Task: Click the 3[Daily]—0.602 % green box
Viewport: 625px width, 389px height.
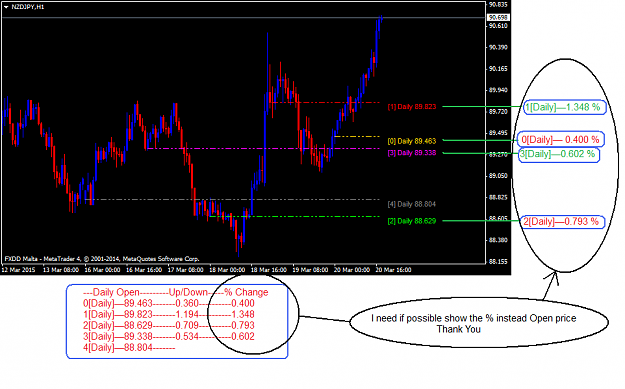Action: [x=558, y=154]
